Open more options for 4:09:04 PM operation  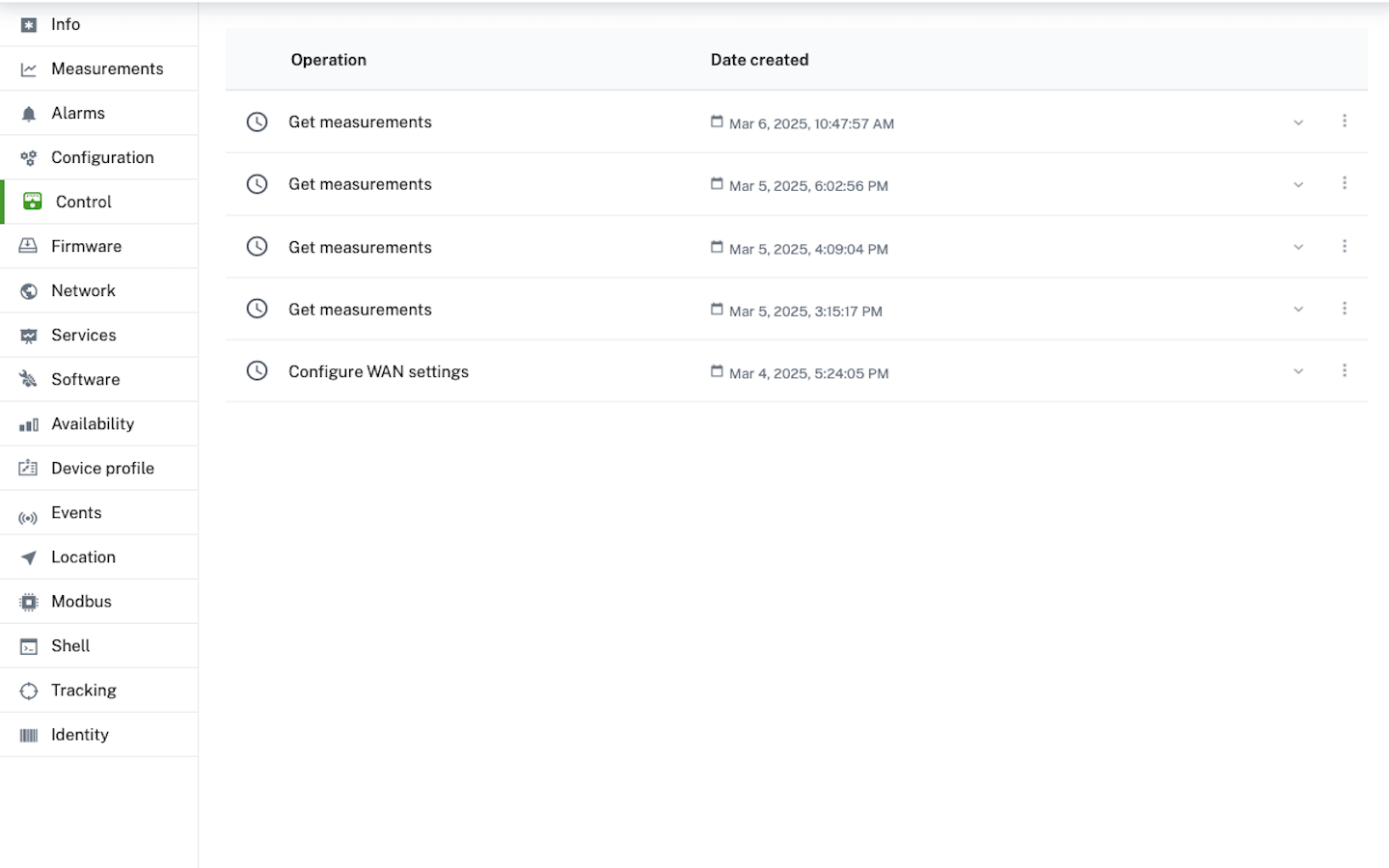coord(1345,247)
